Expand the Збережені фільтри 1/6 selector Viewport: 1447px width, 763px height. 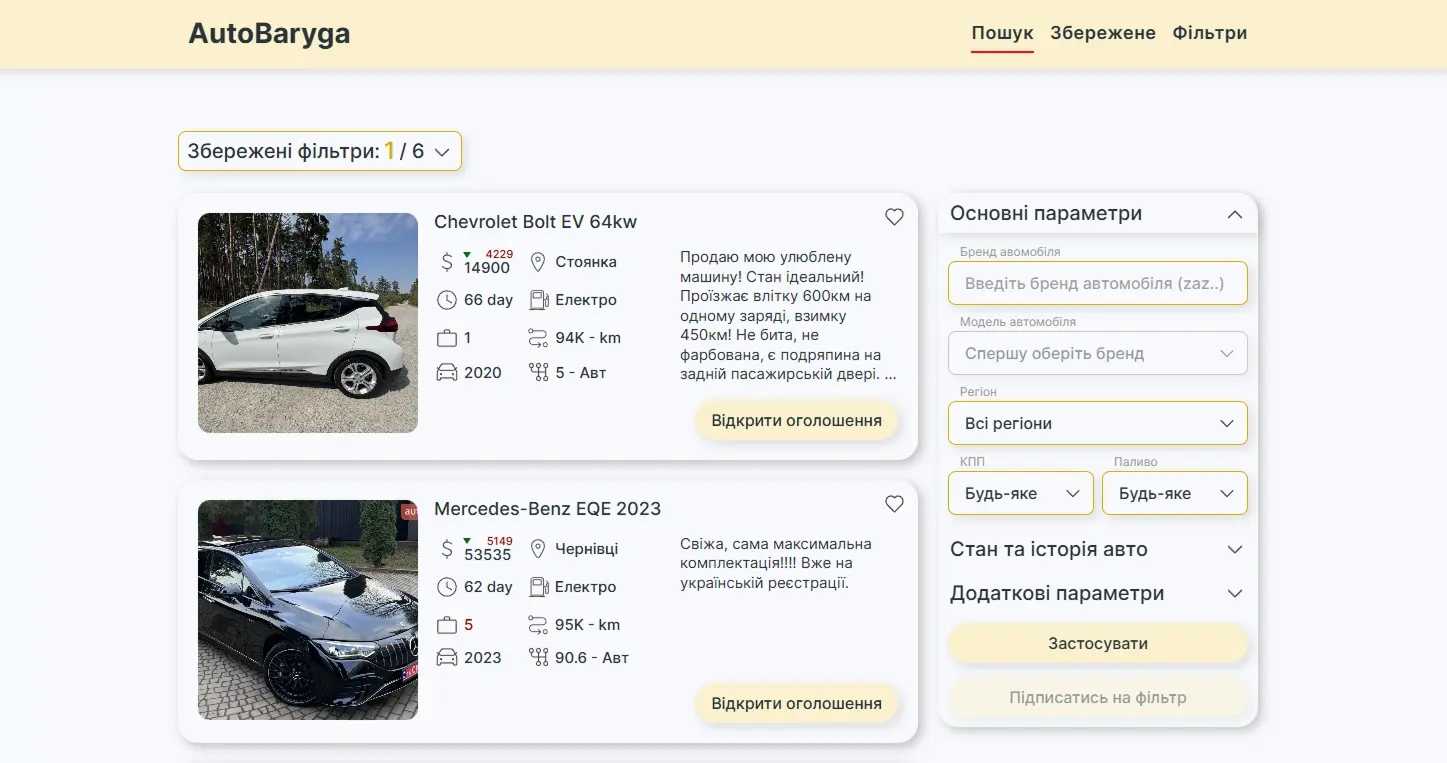[x=319, y=151]
